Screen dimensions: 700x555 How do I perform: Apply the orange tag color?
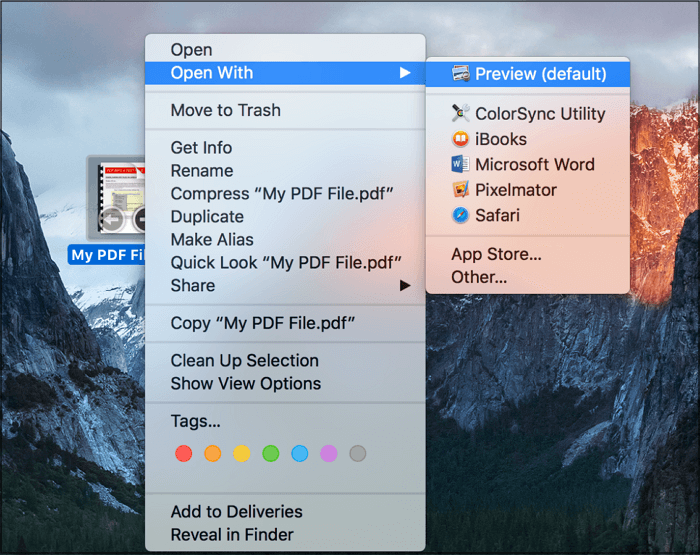click(212, 453)
